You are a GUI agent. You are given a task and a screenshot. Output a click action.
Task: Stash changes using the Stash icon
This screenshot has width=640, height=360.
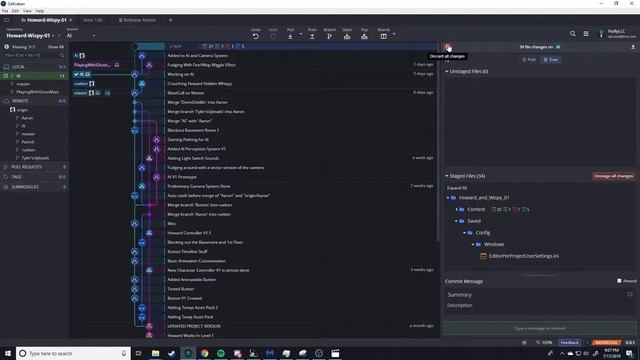pos(347,36)
